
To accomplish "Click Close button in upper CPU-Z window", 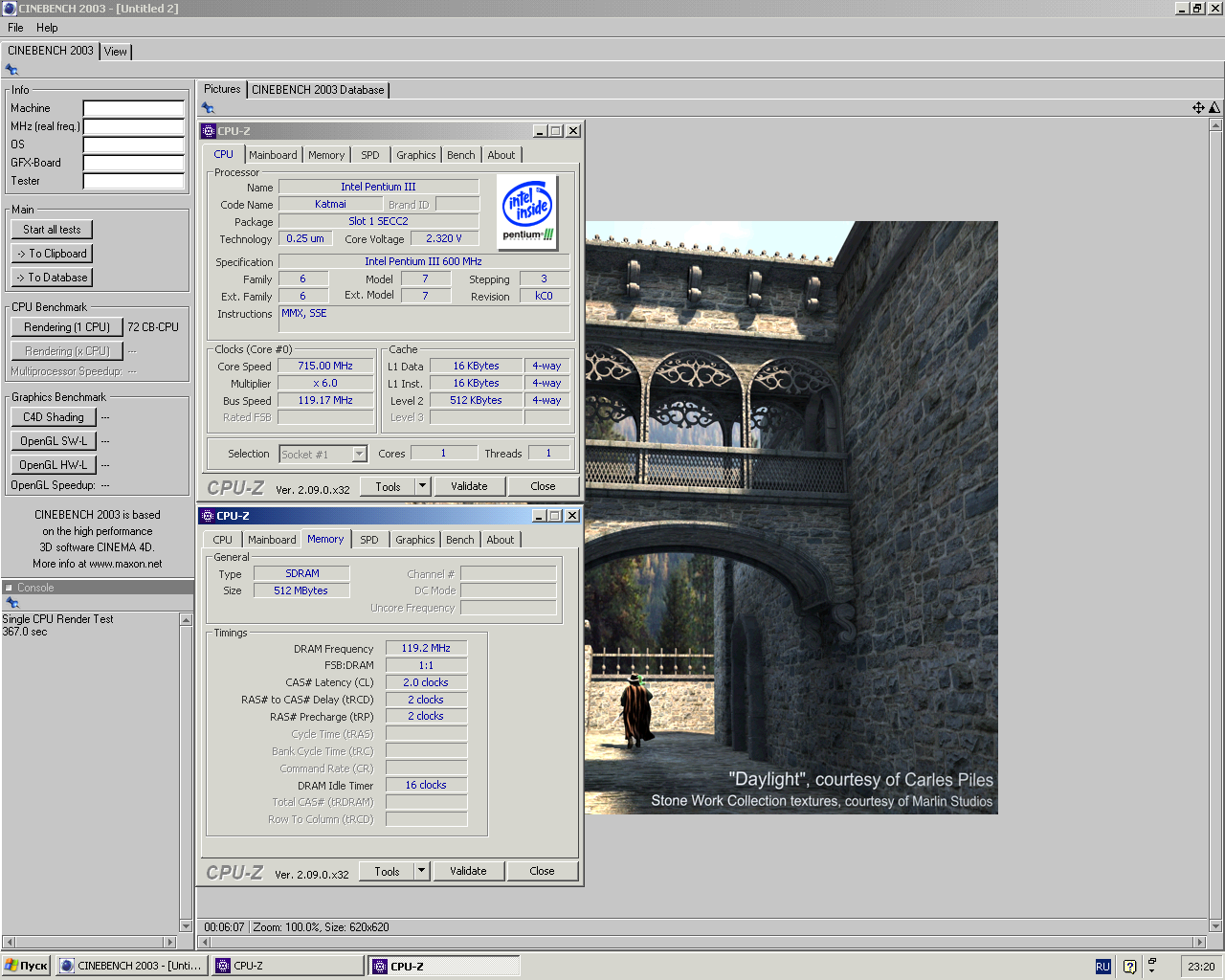I will point(543,486).
